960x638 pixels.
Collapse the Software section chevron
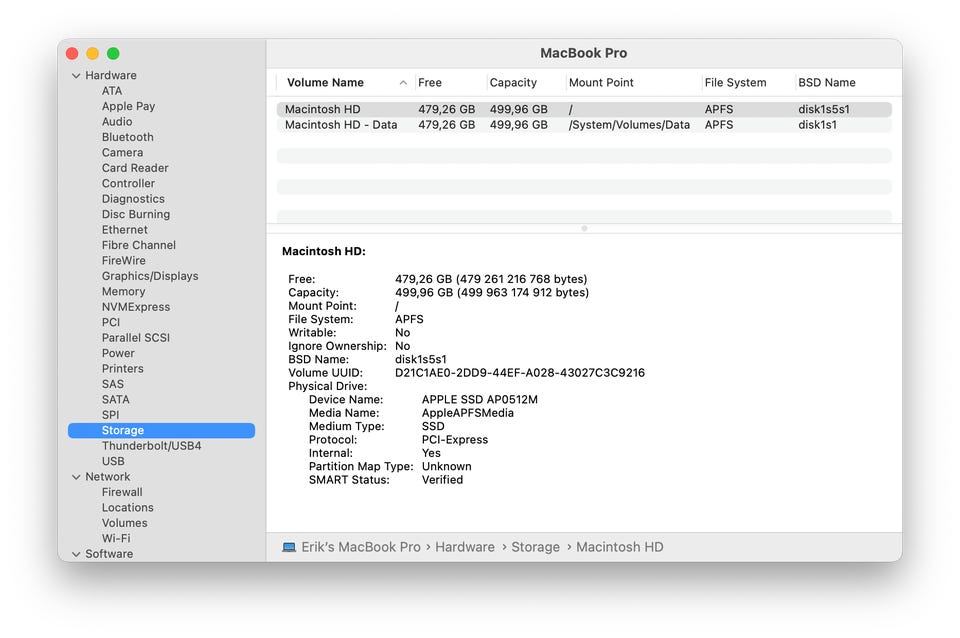76,554
